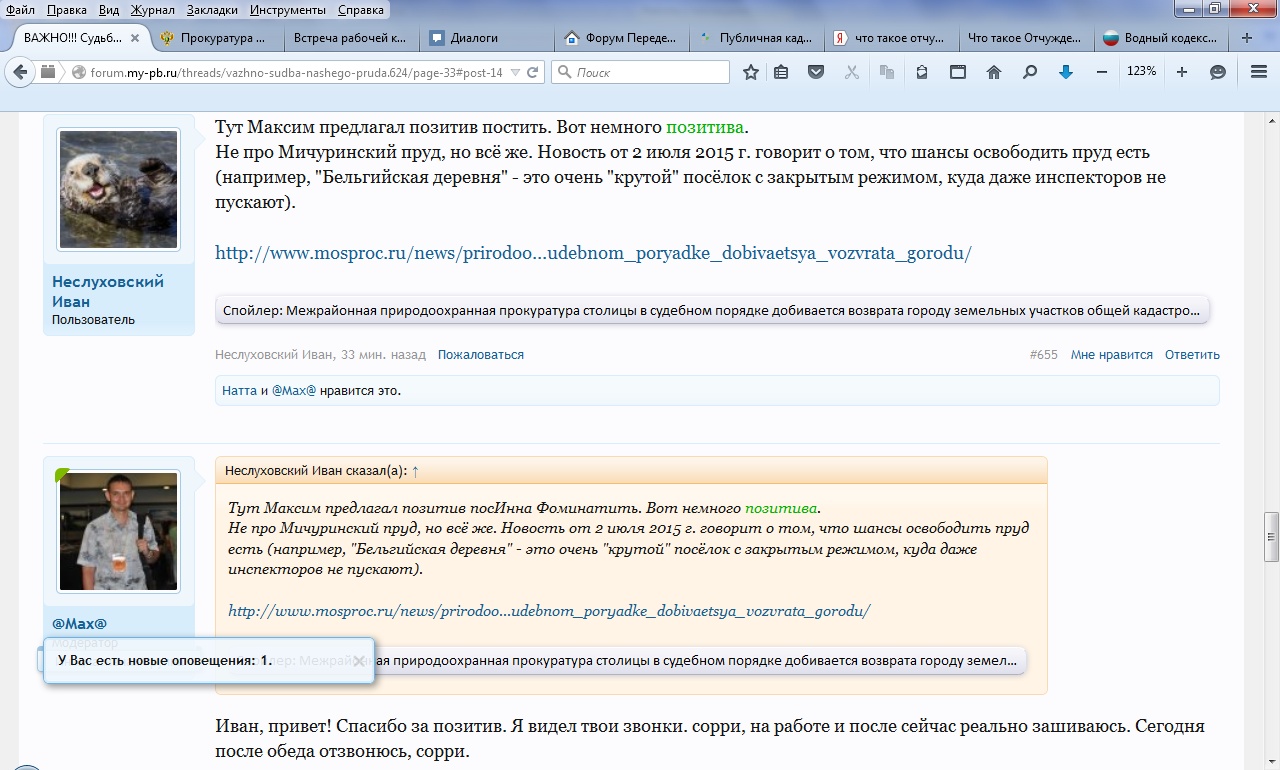Viewport: 1280px width, 770px height.
Task: Go to the Firefox home page
Action: pyautogui.click(x=993, y=72)
